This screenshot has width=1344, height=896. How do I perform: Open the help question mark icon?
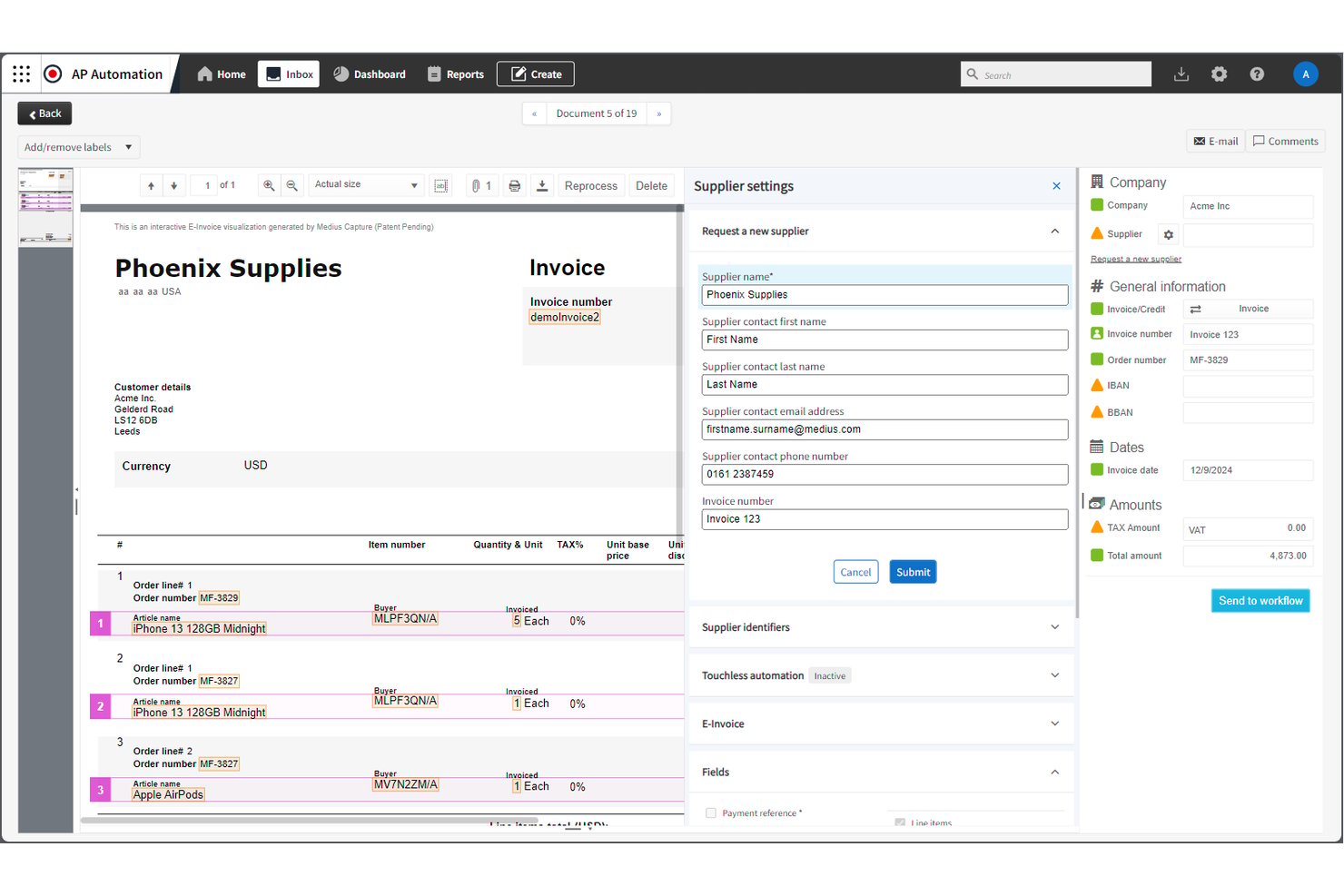tap(1257, 74)
